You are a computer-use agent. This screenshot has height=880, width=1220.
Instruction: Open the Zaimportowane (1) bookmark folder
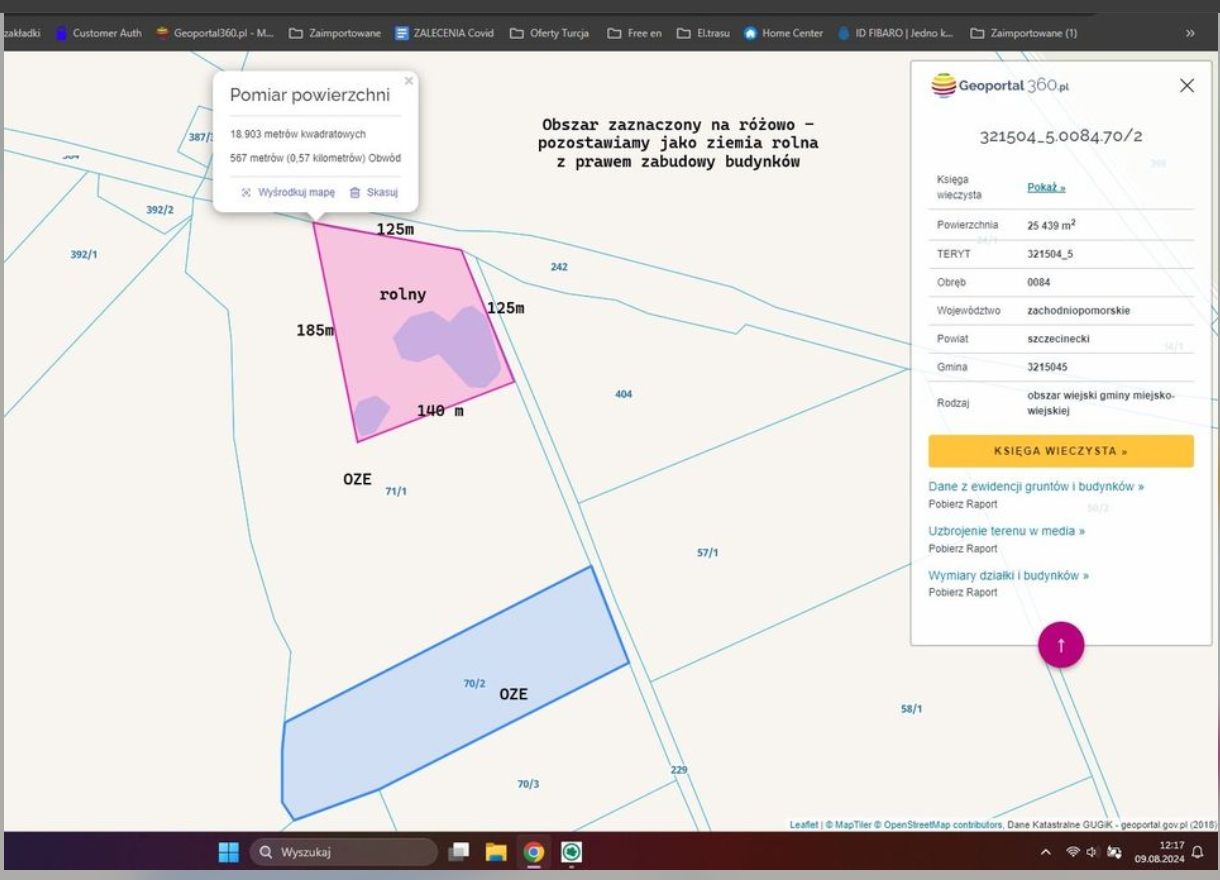coord(1023,33)
